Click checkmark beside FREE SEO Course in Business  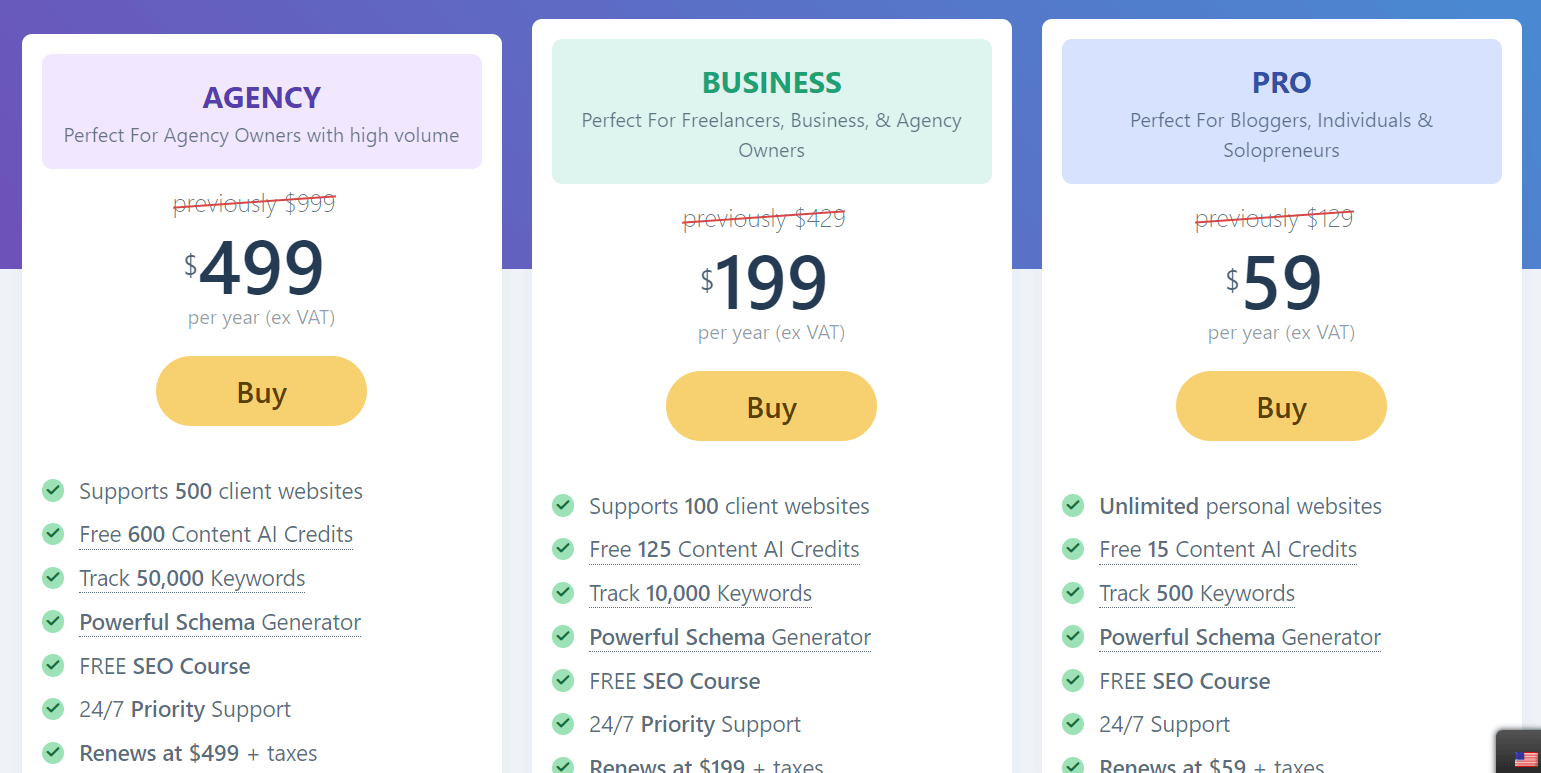563,680
